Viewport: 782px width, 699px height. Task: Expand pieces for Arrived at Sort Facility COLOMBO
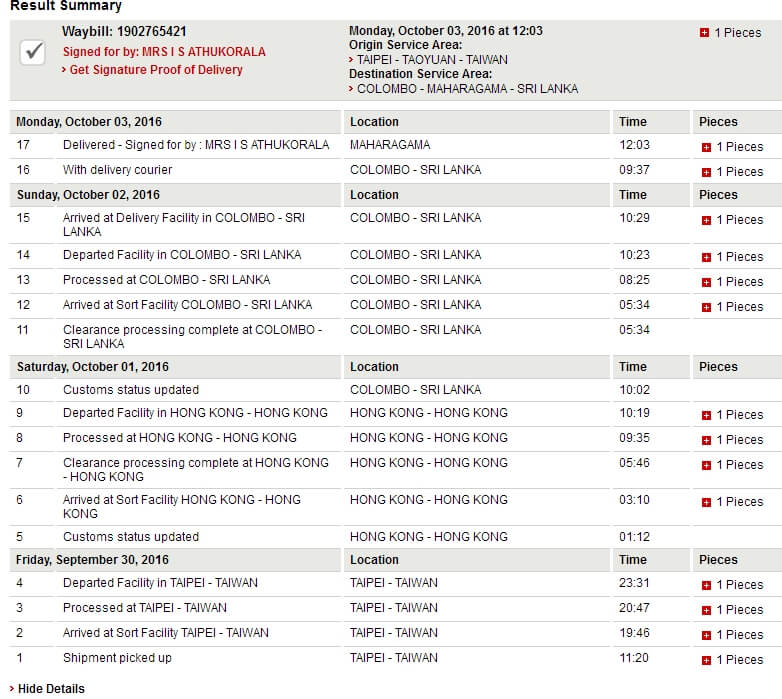706,307
